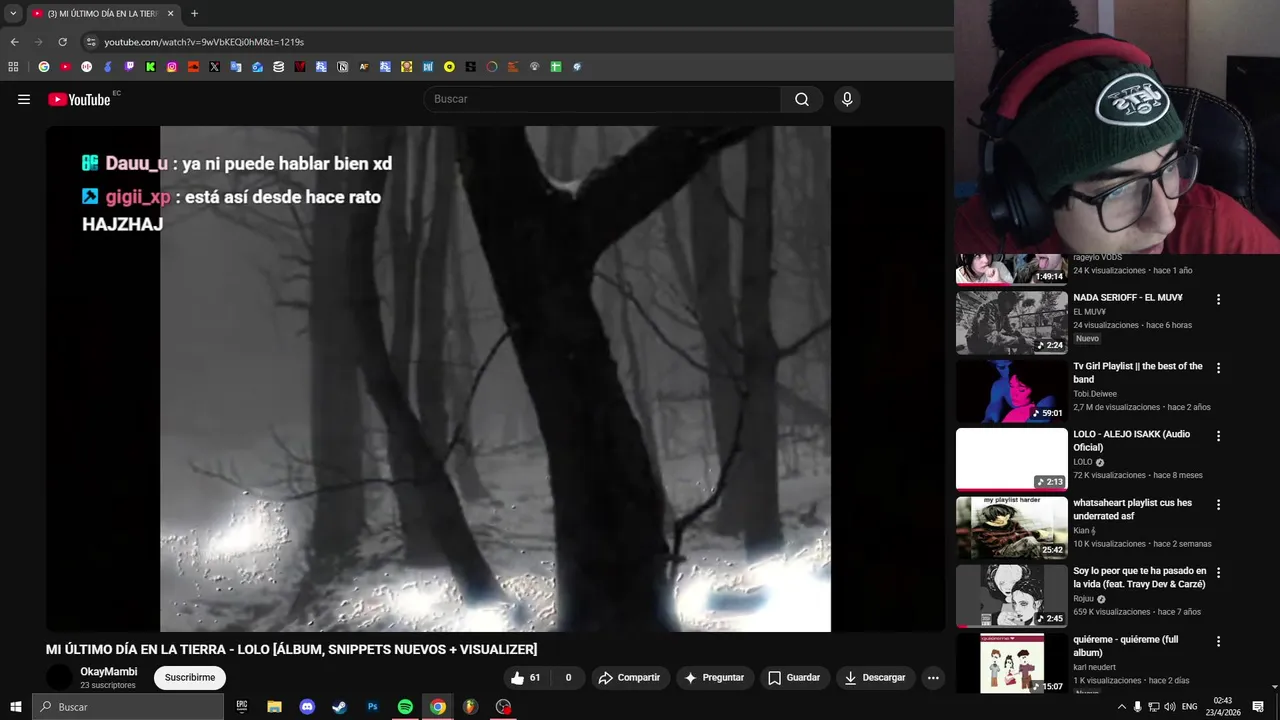Screen dimensions: 1280x720
Task: Open the SoundCloud bookmark
Action: coord(193,67)
